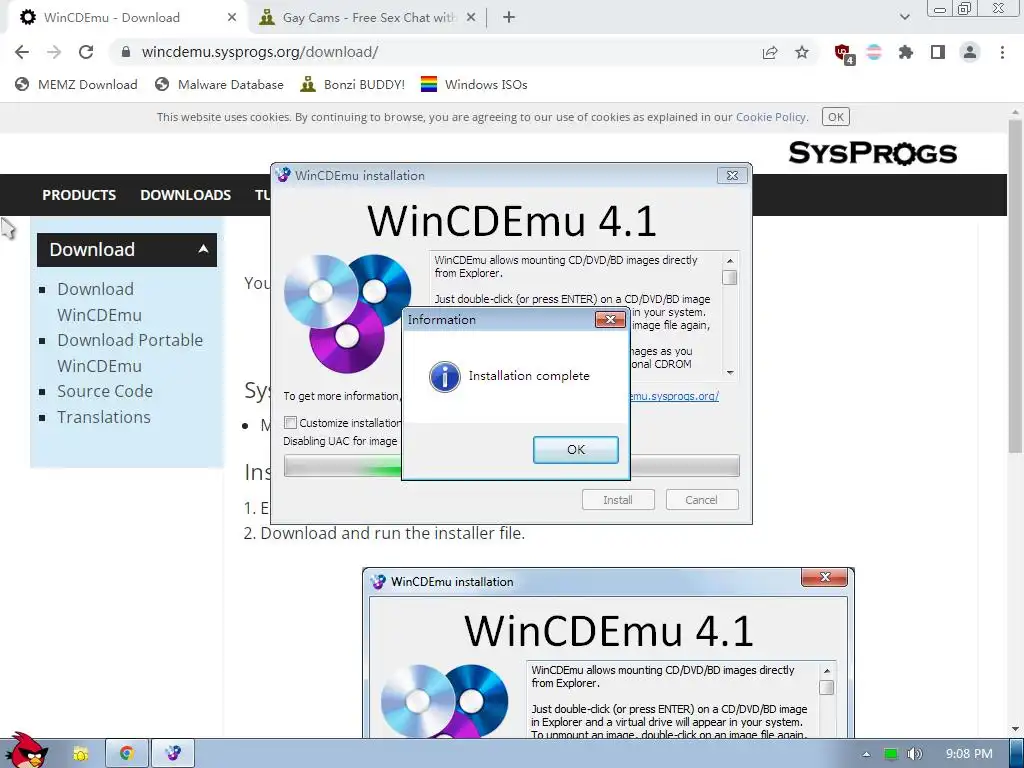Click the Information icon in the dialog

pyautogui.click(x=445, y=377)
